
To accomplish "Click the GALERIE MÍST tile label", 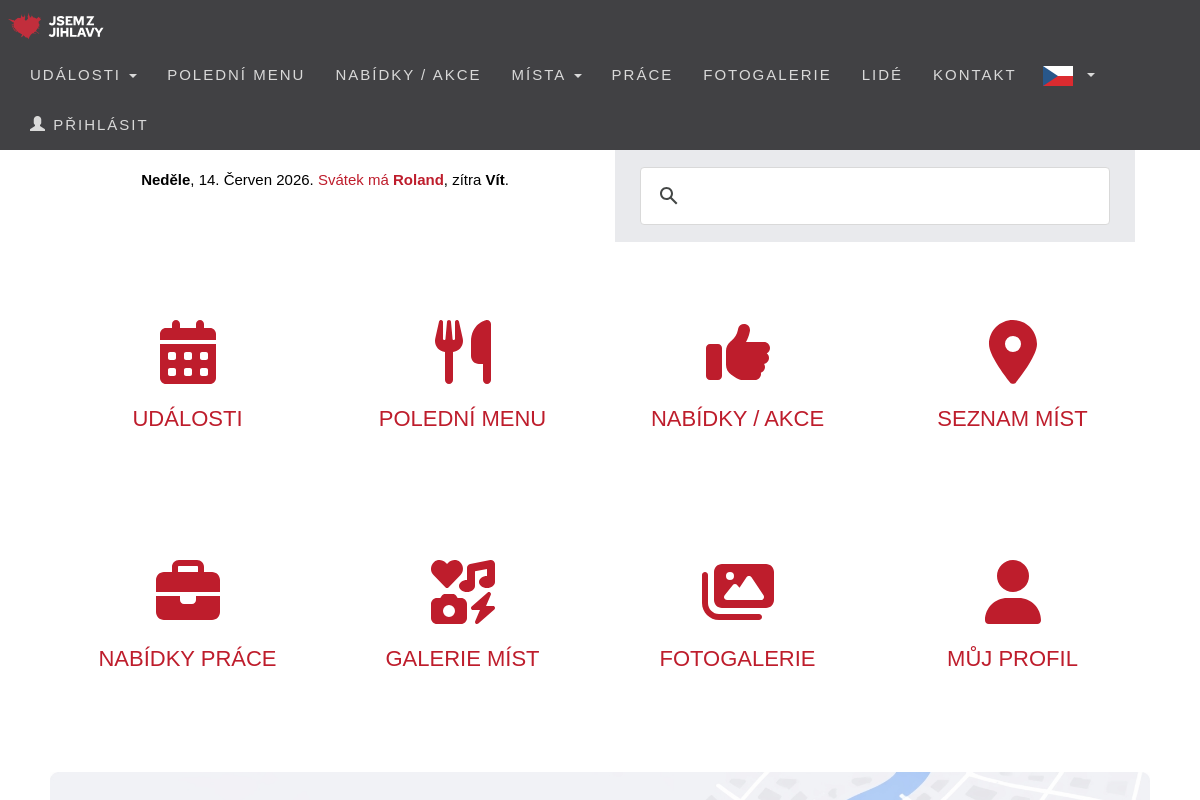I will [x=463, y=659].
